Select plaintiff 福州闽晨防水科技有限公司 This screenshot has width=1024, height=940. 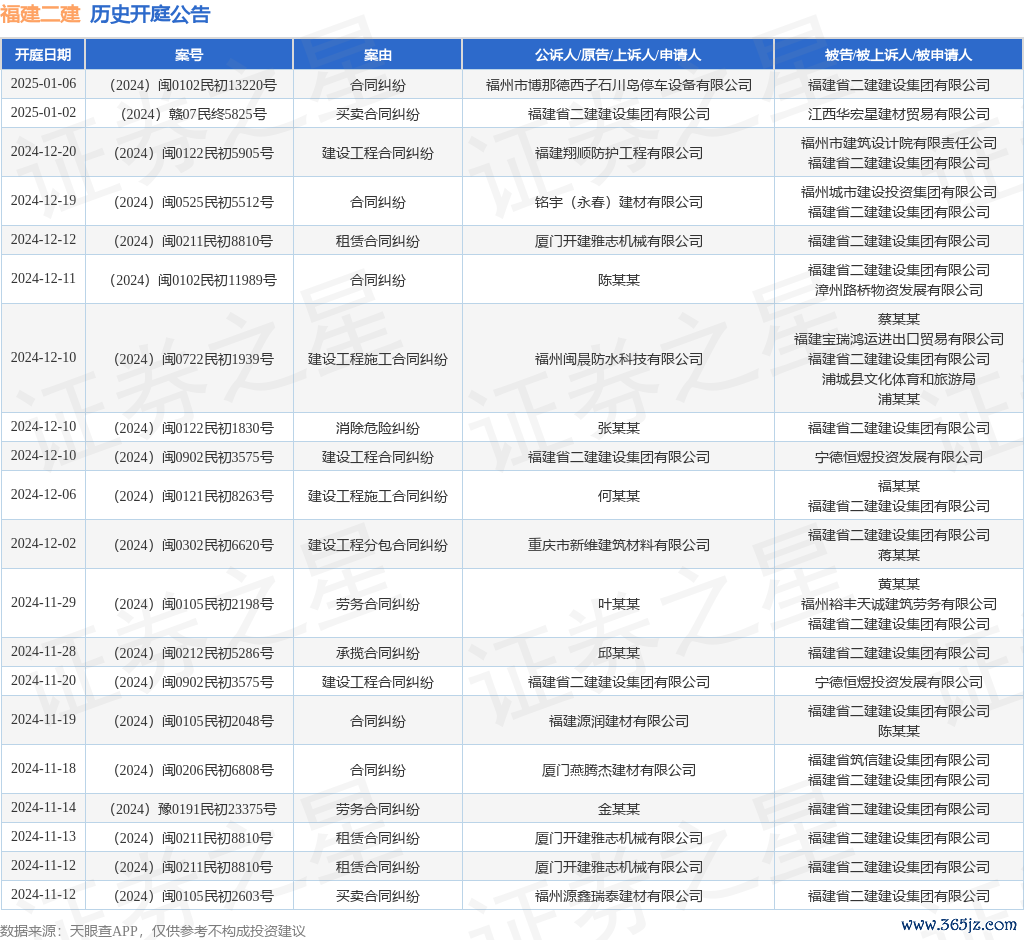tap(618, 359)
